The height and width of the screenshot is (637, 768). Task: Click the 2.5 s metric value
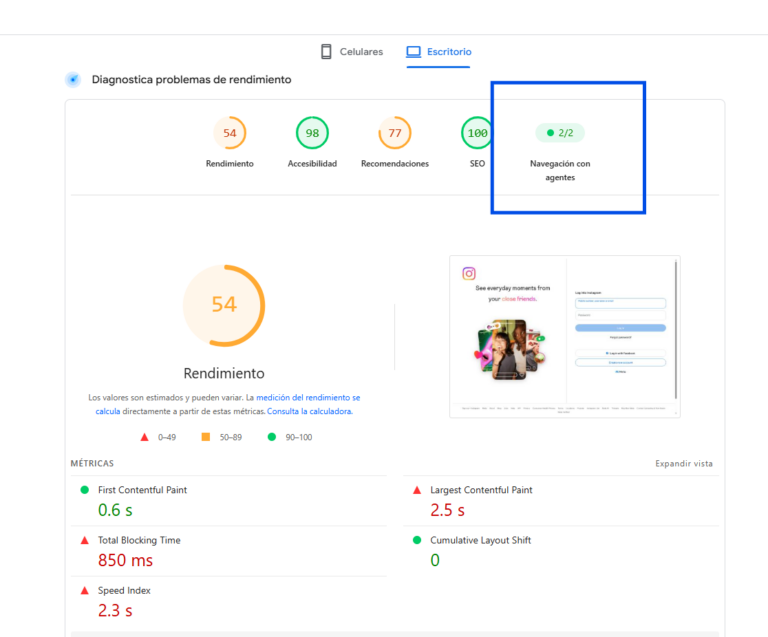447,510
